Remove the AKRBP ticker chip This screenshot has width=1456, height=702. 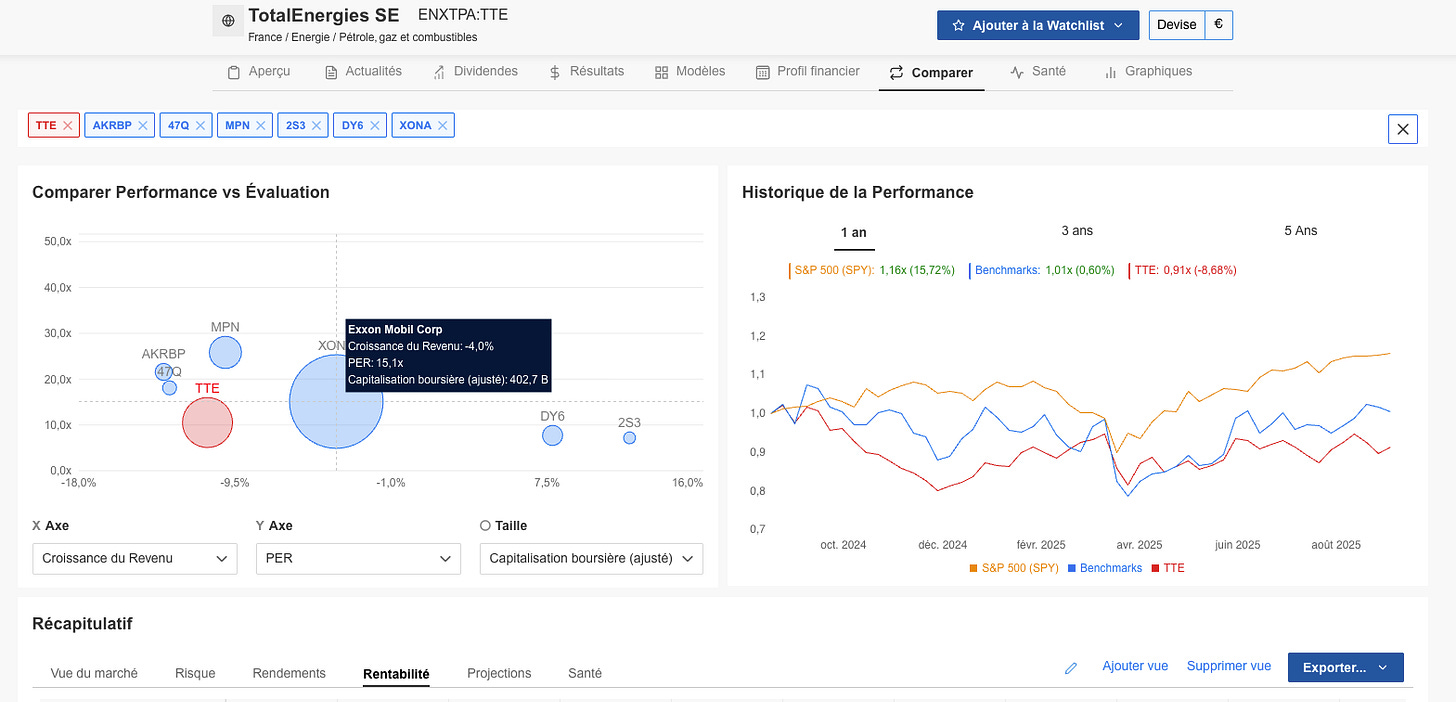tap(143, 125)
